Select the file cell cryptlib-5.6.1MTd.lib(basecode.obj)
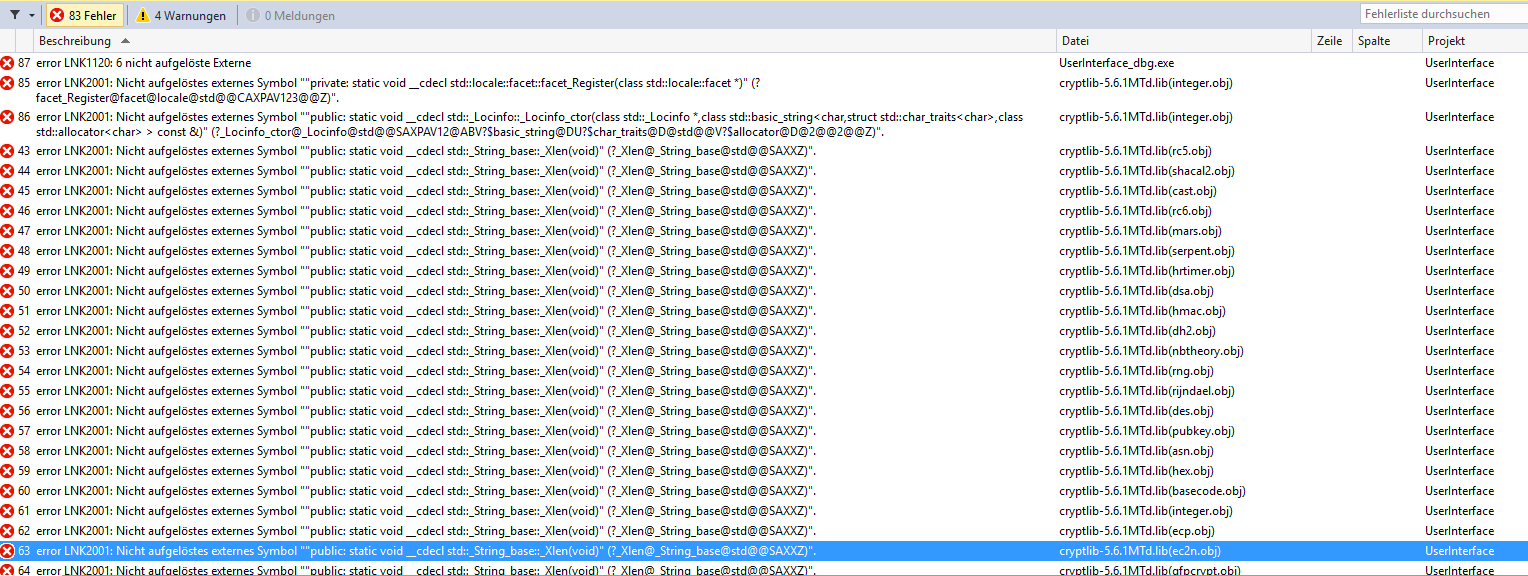 coord(1152,491)
